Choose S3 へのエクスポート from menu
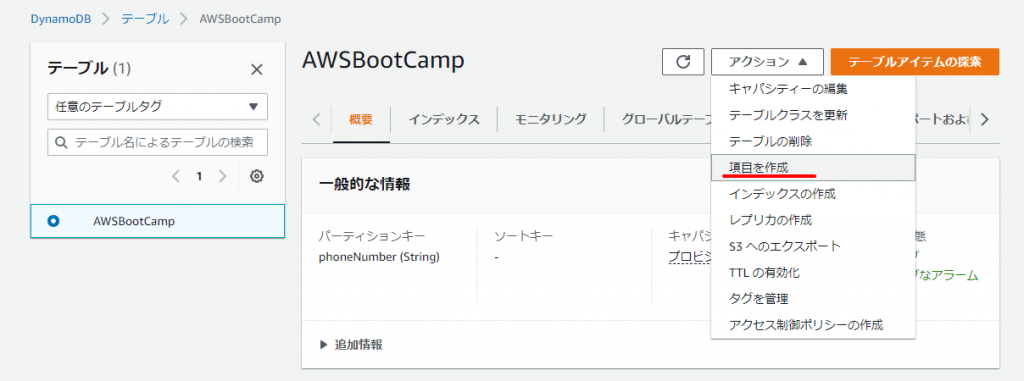1024x381 pixels. pos(813,246)
